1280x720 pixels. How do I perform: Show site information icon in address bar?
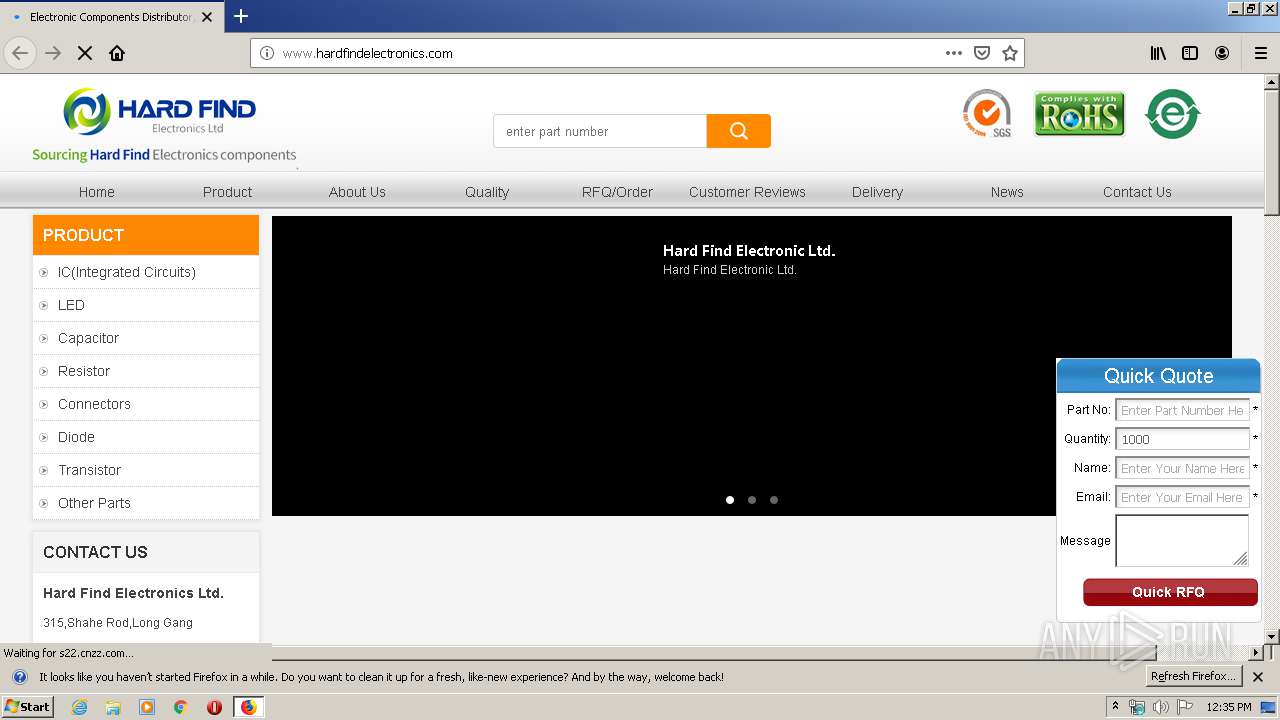[267, 53]
